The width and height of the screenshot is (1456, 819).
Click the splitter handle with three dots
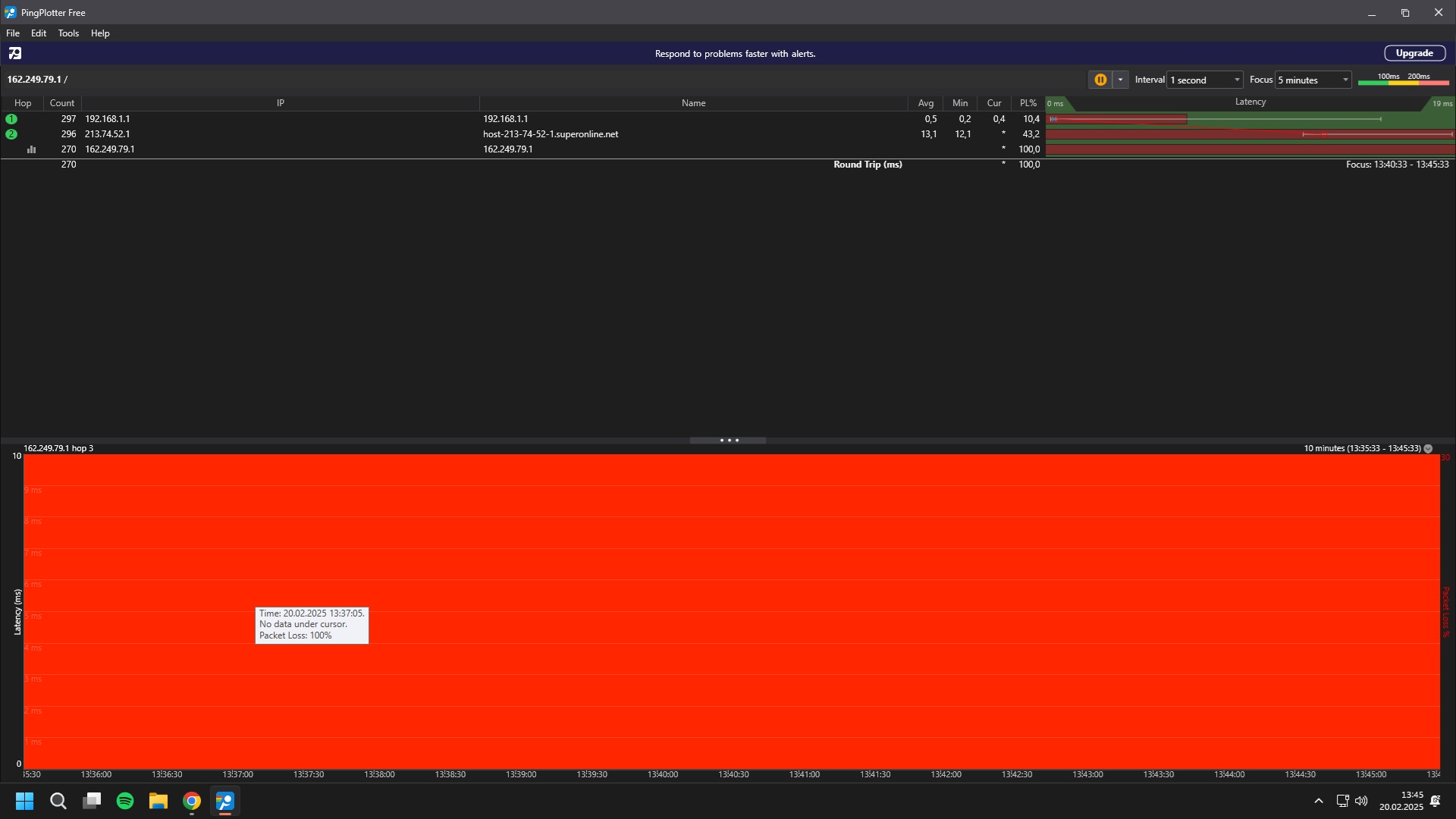[x=728, y=441]
